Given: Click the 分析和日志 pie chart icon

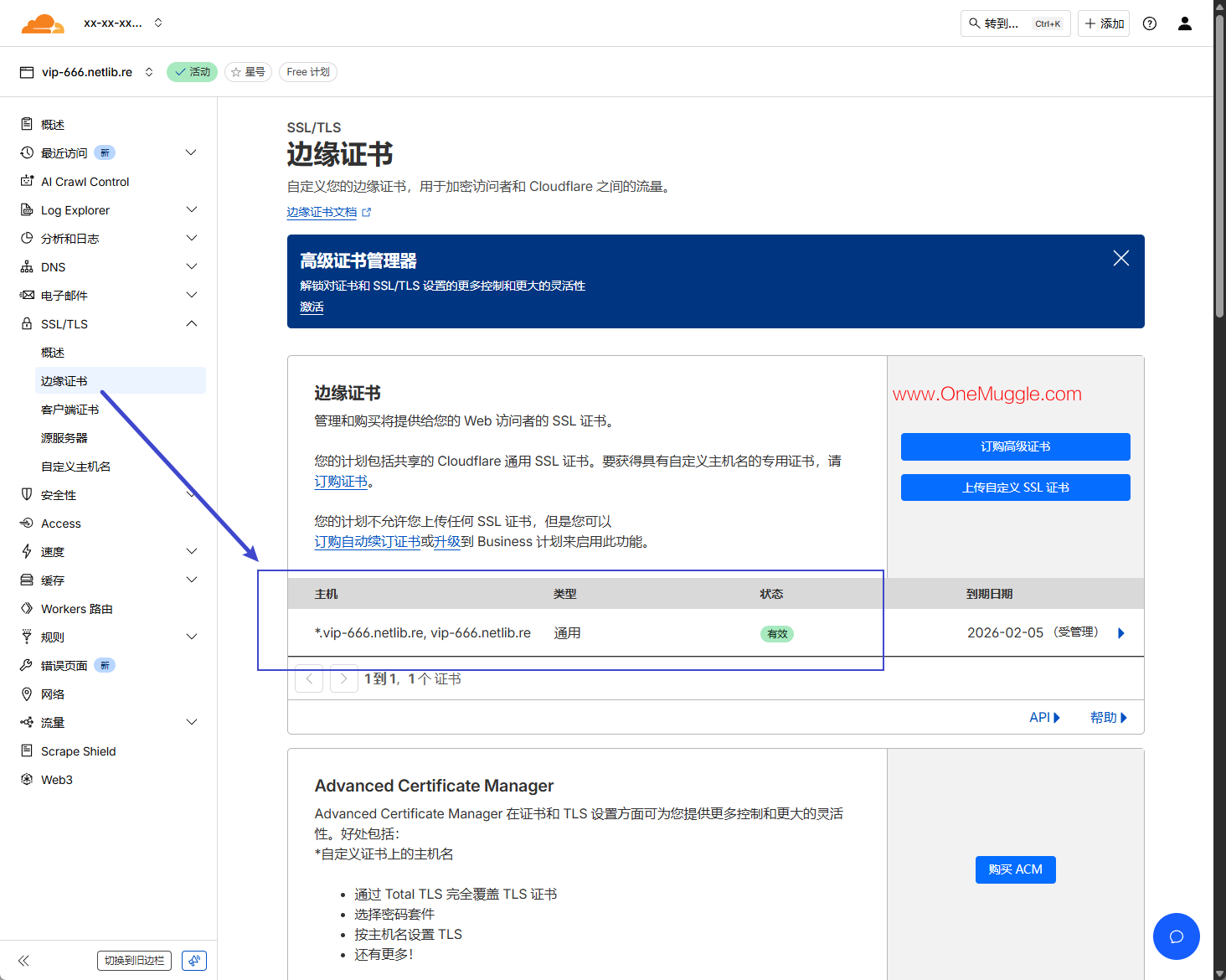Looking at the screenshot, I should [x=27, y=238].
